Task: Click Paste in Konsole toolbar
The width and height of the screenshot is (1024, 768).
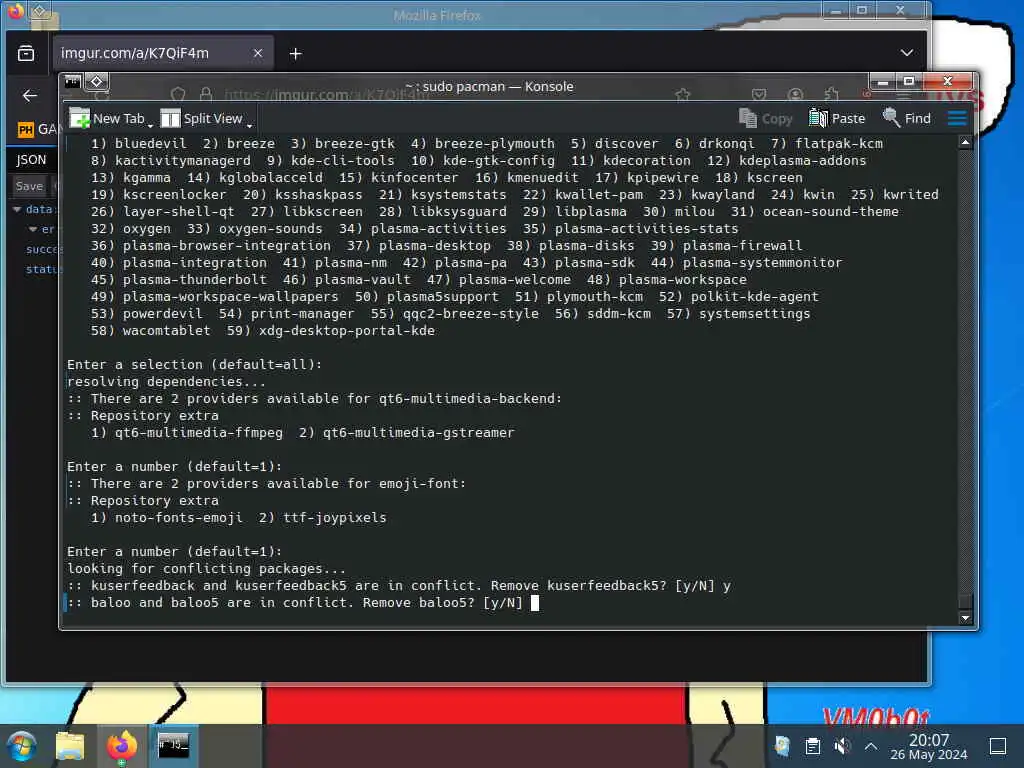Action: (x=837, y=118)
